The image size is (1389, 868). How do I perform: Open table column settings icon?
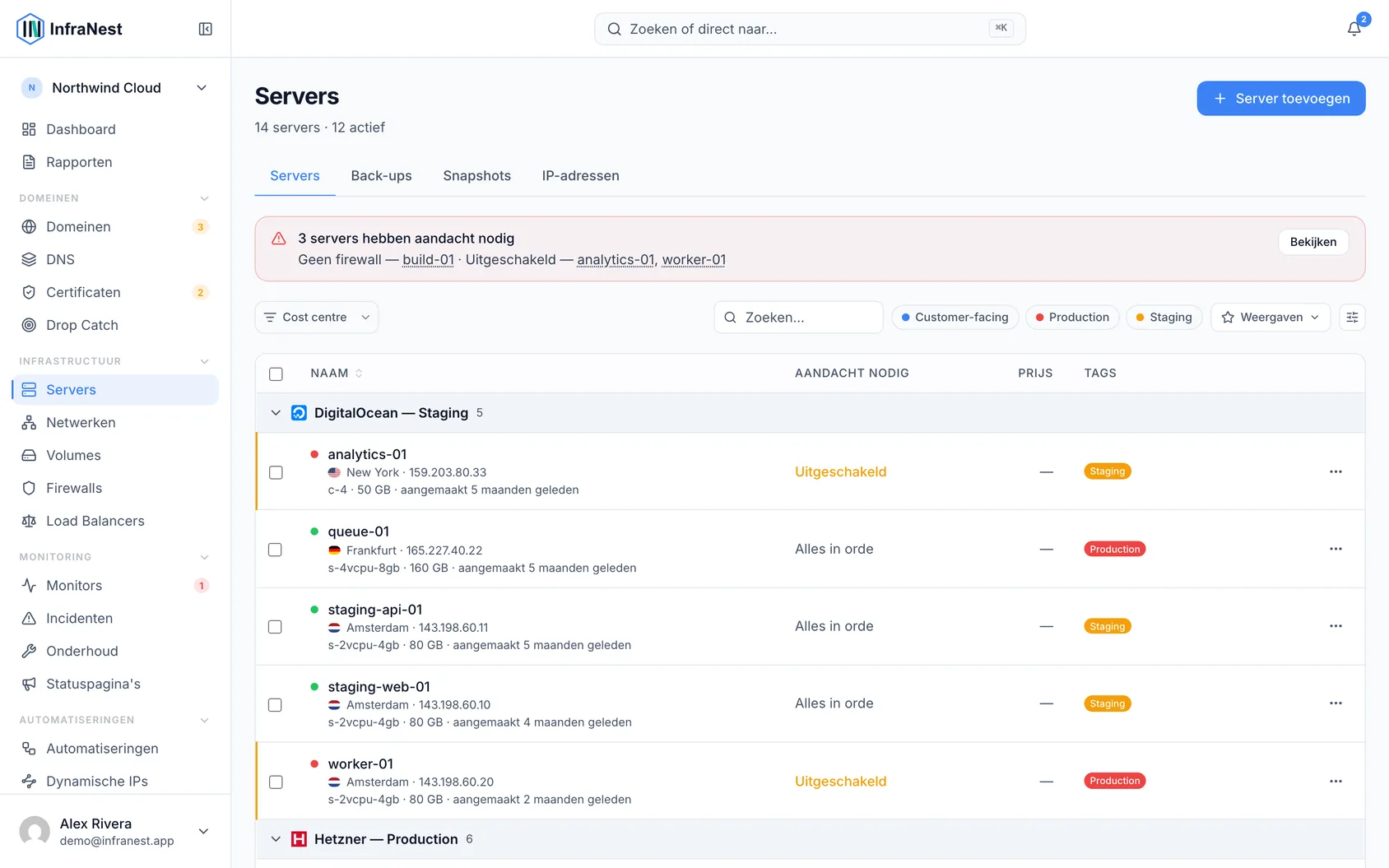click(x=1352, y=318)
